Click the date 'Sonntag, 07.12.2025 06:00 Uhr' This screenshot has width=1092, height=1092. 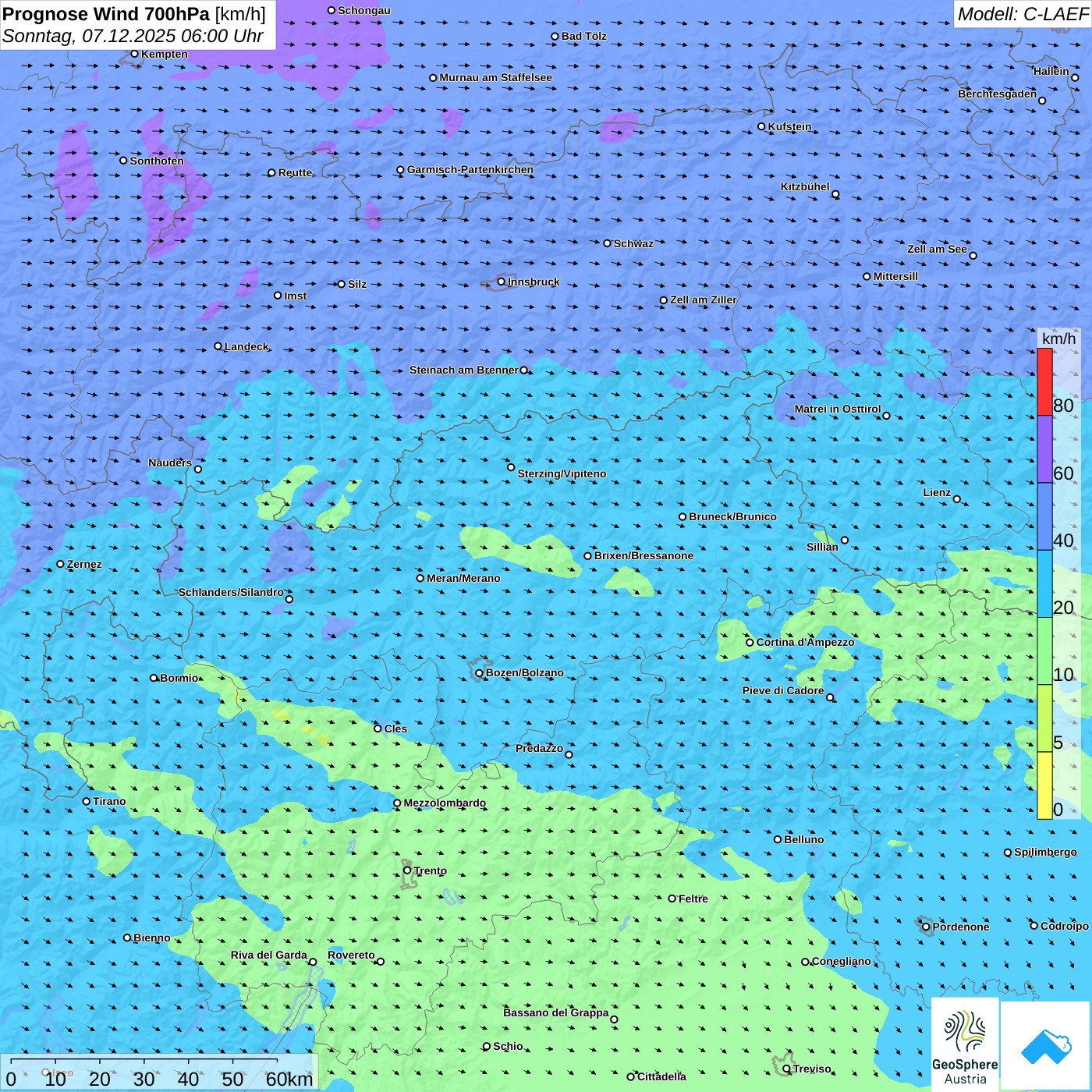coord(133,36)
